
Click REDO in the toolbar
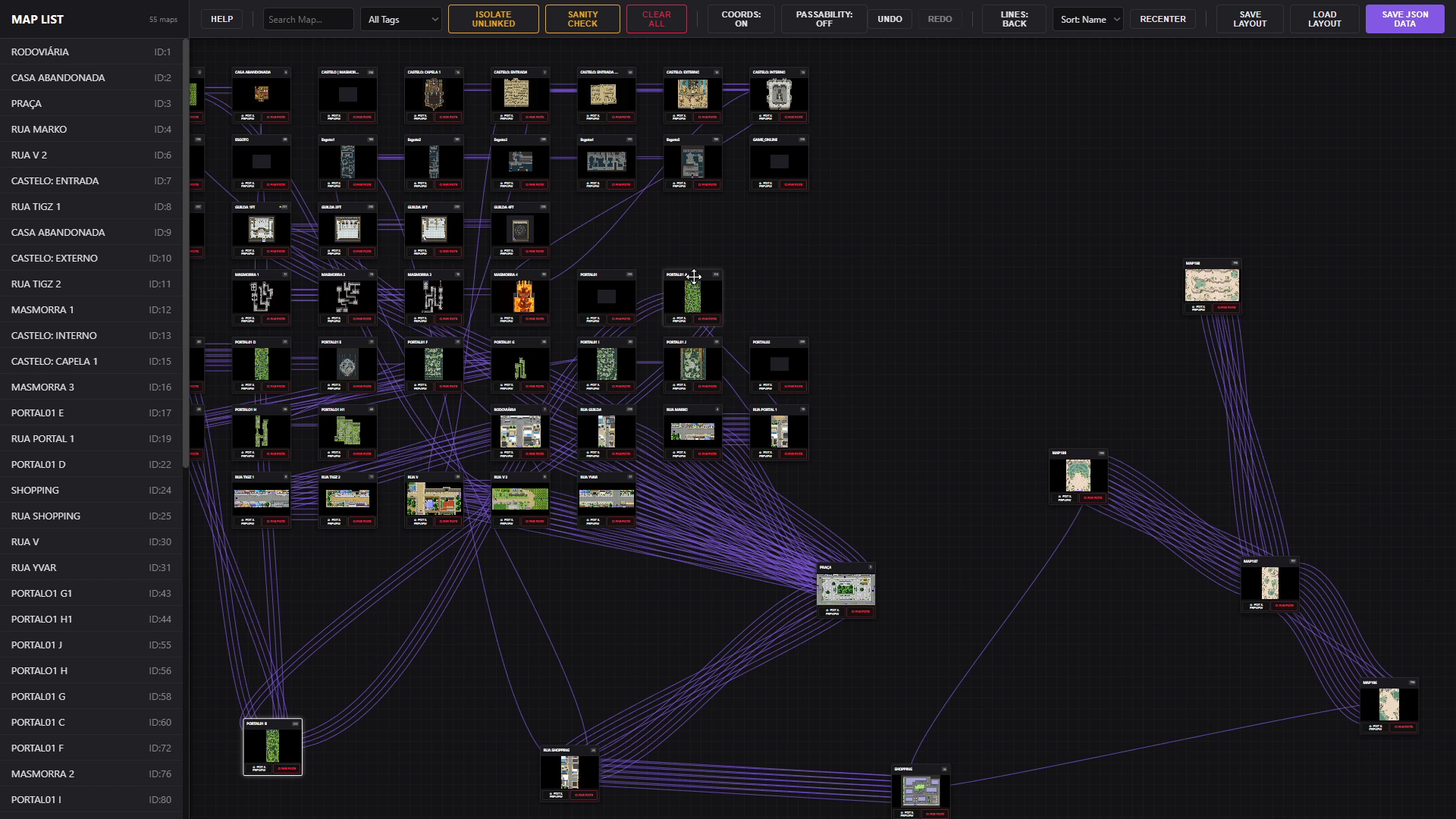click(x=940, y=19)
